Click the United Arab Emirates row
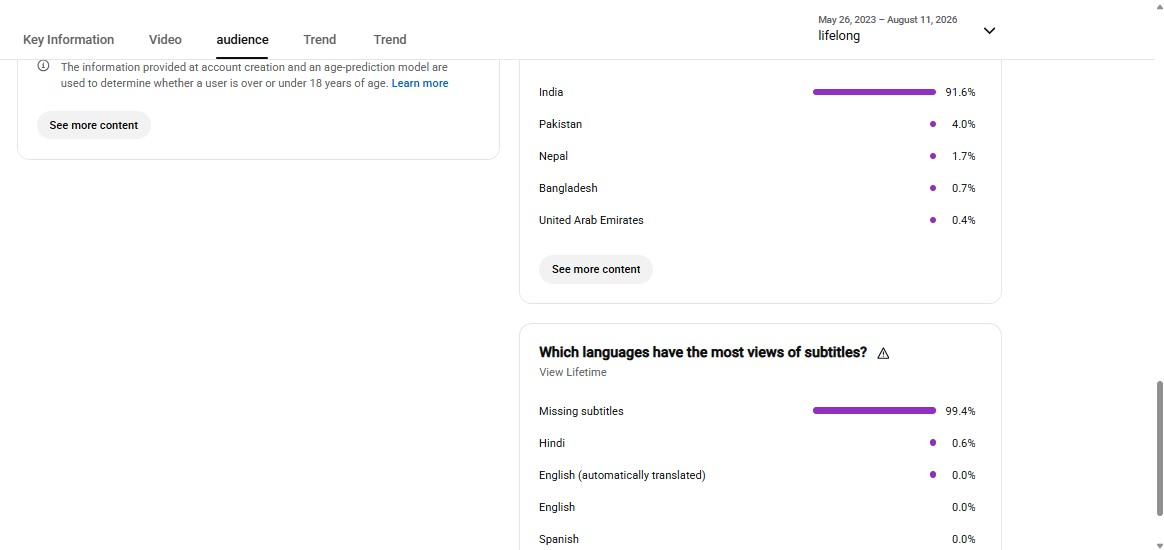Image resolution: width=1164 pixels, height=550 pixels. [757, 220]
